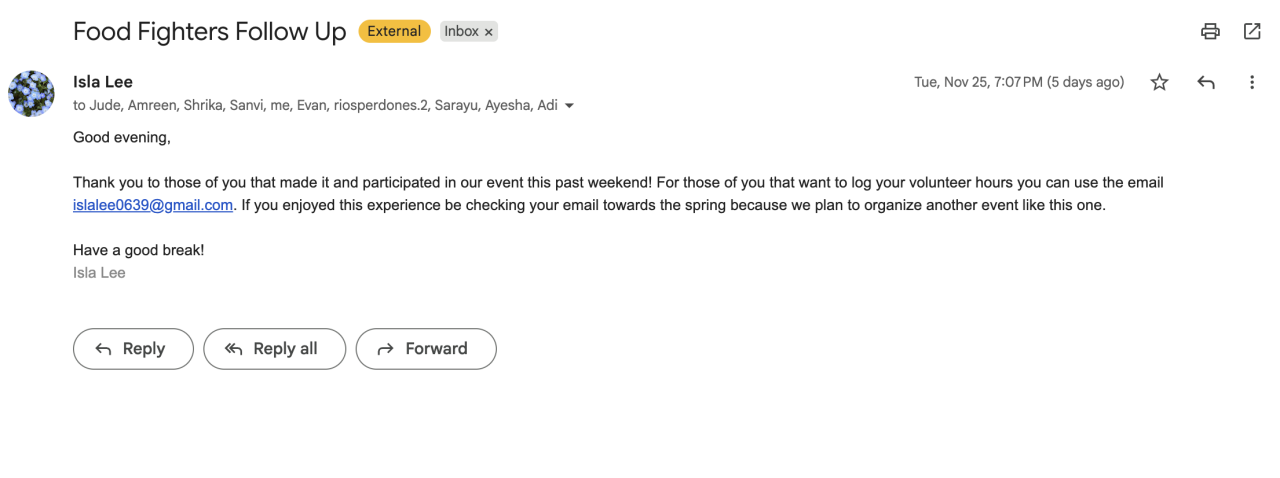Open the email in a new window
This screenshot has width=1280, height=478.
point(1252,31)
